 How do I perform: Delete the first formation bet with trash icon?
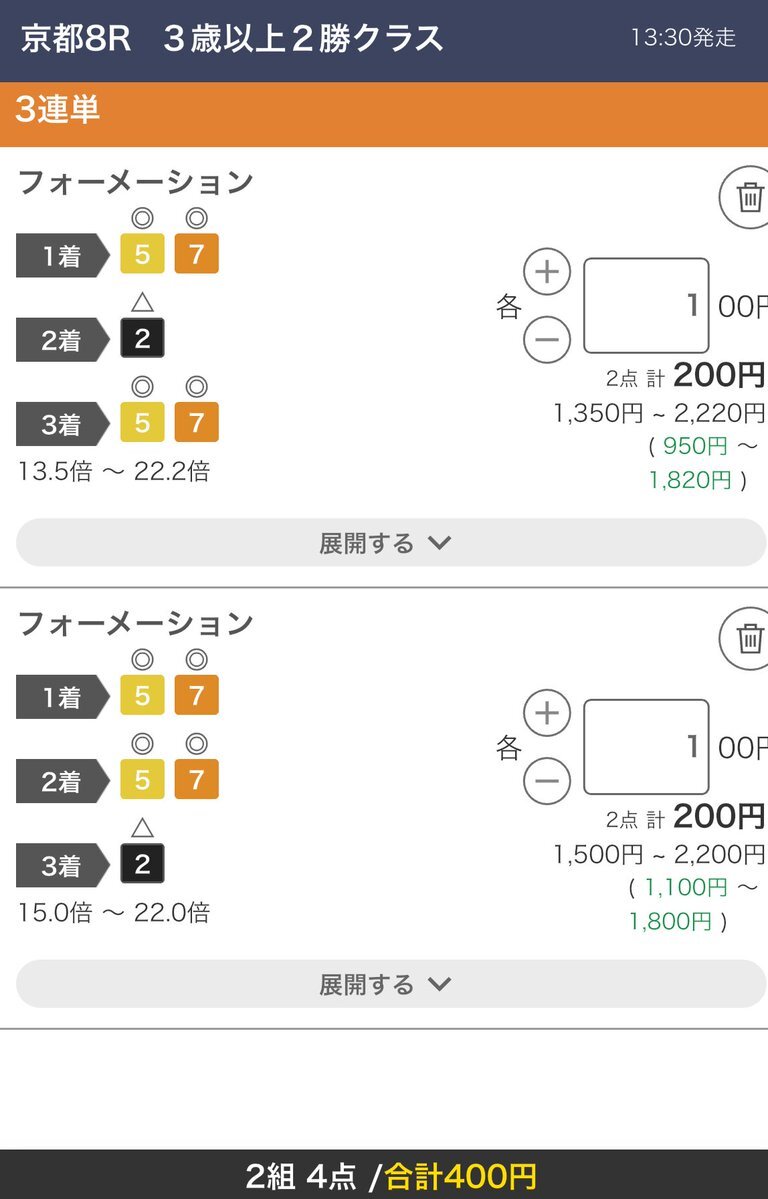click(748, 197)
